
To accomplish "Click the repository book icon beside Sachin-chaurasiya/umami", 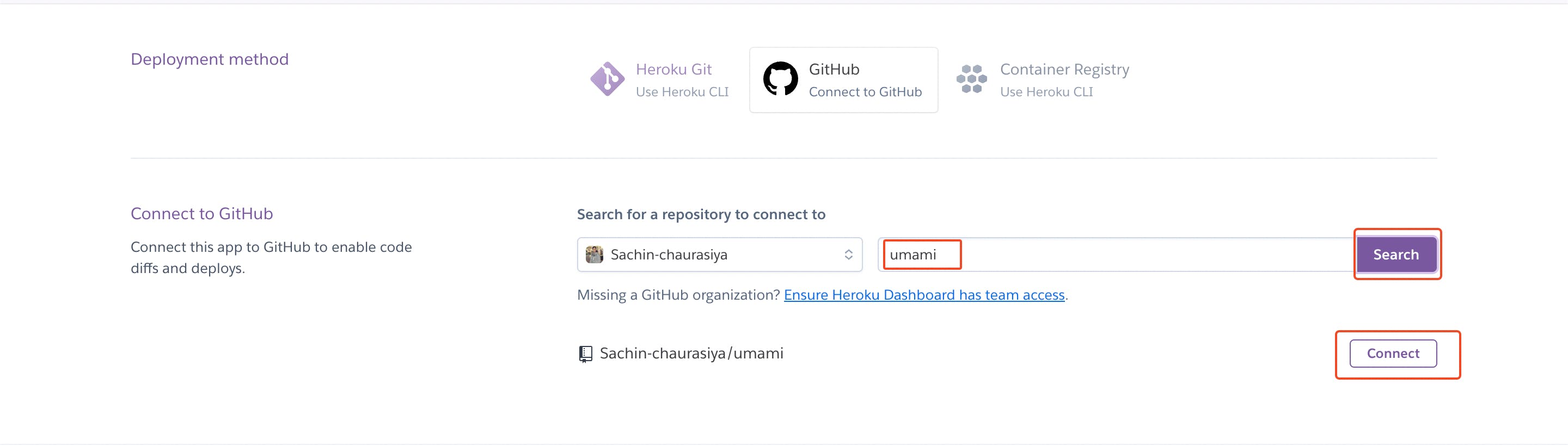I will [585, 354].
